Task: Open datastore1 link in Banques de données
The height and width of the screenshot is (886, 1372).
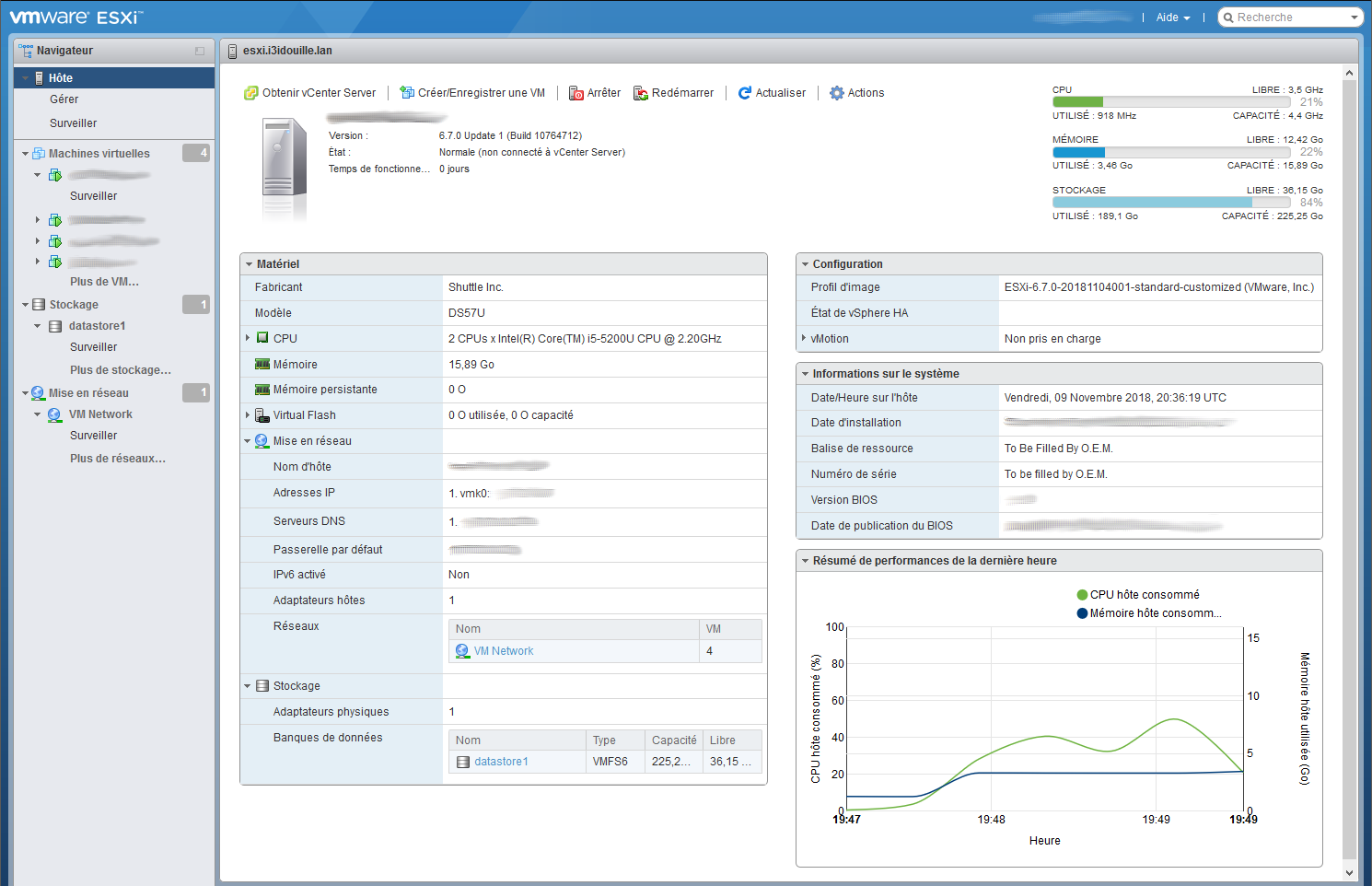Action: pyautogui.click(x=501, y=762)
